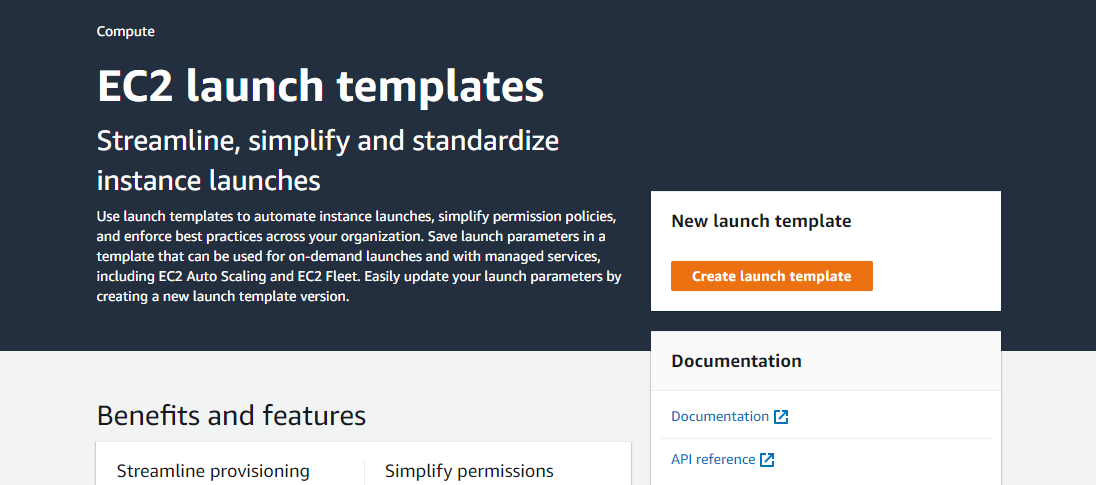The image size is (1096, 485).
Task: Open the Documentation link
Action: pyautogui.click(x=730, y=417)
